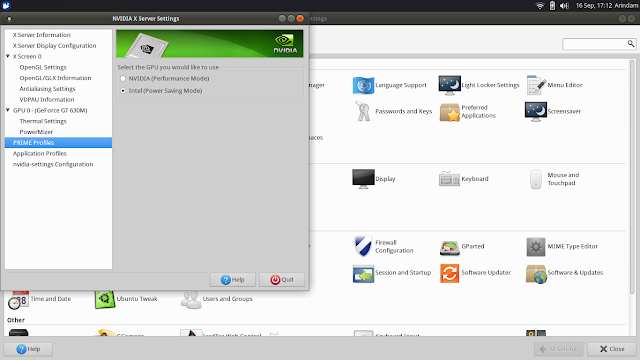
Task: Open the Keyboard settings icon
Action: pyautogui.click(x=449, y=179)
